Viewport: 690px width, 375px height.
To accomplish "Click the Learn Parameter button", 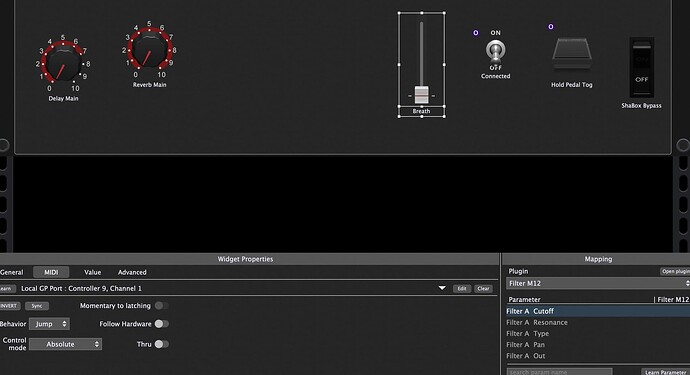I will [x=665, y=372].
